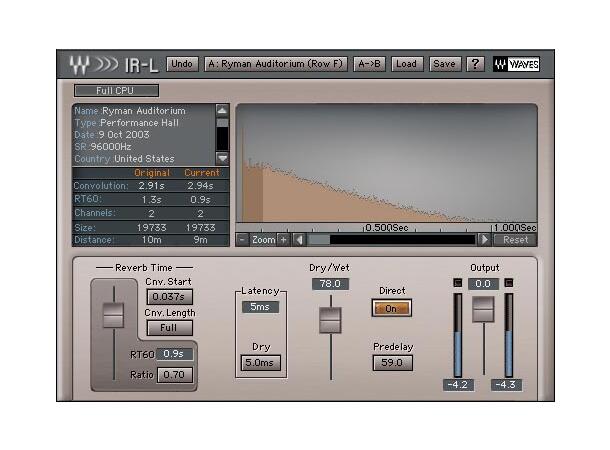Toggle the Direct On button

[x=391, y=308]
